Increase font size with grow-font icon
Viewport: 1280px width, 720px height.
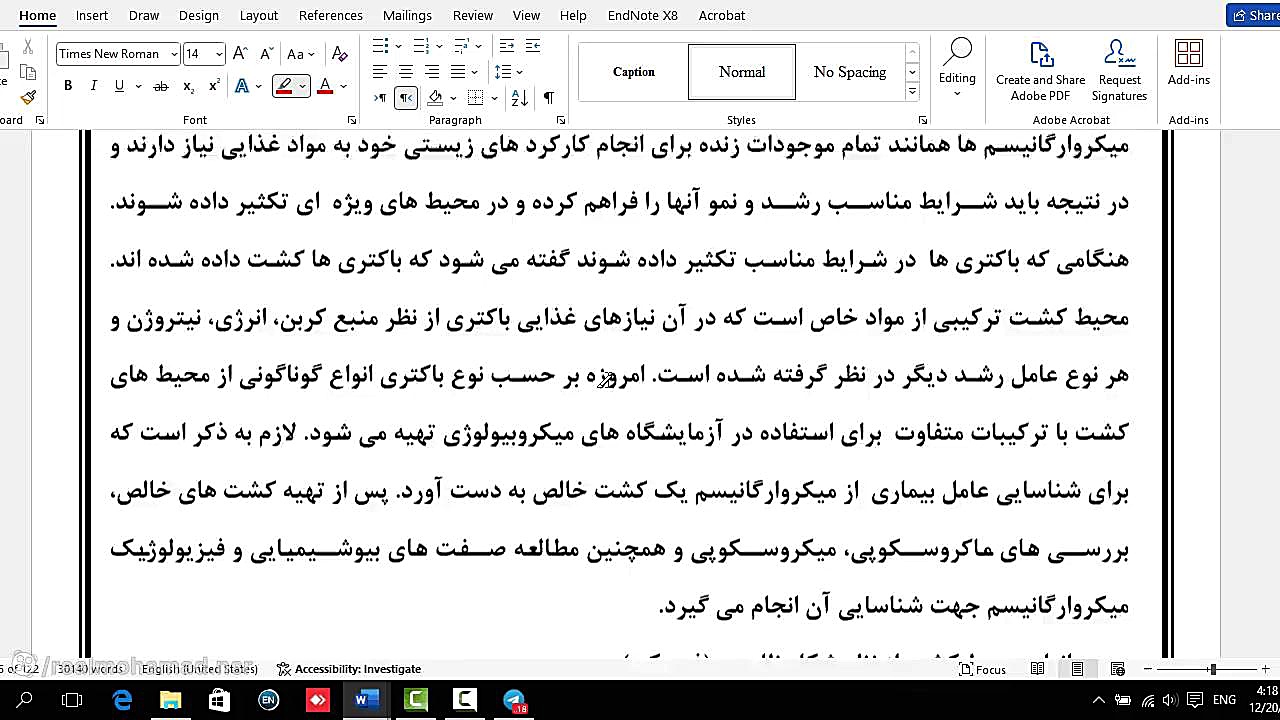240,54
